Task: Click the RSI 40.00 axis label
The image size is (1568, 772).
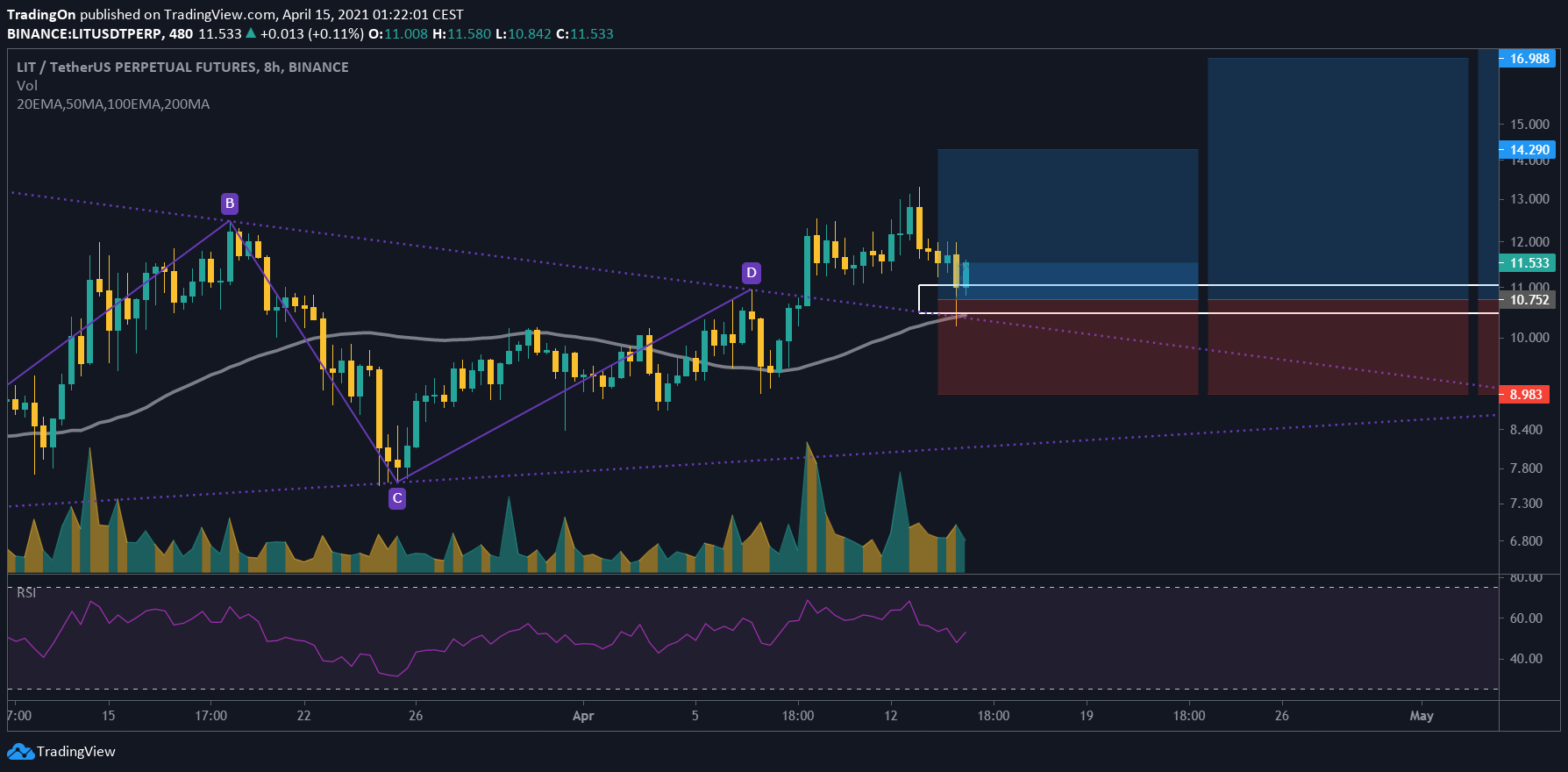Action: tap(1526, 659)
